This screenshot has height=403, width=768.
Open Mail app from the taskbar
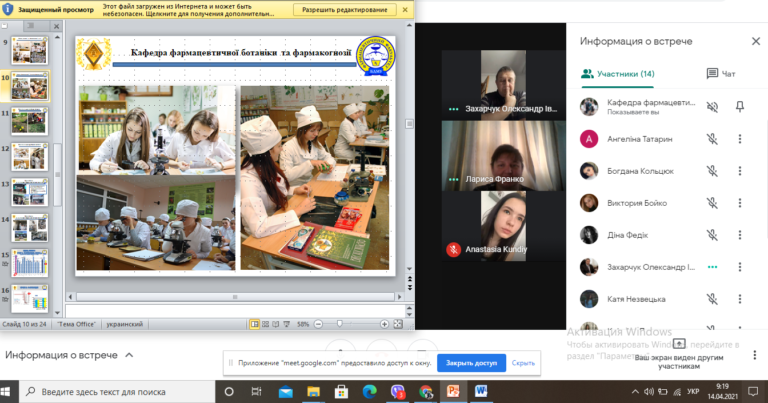tap(285, 392)
